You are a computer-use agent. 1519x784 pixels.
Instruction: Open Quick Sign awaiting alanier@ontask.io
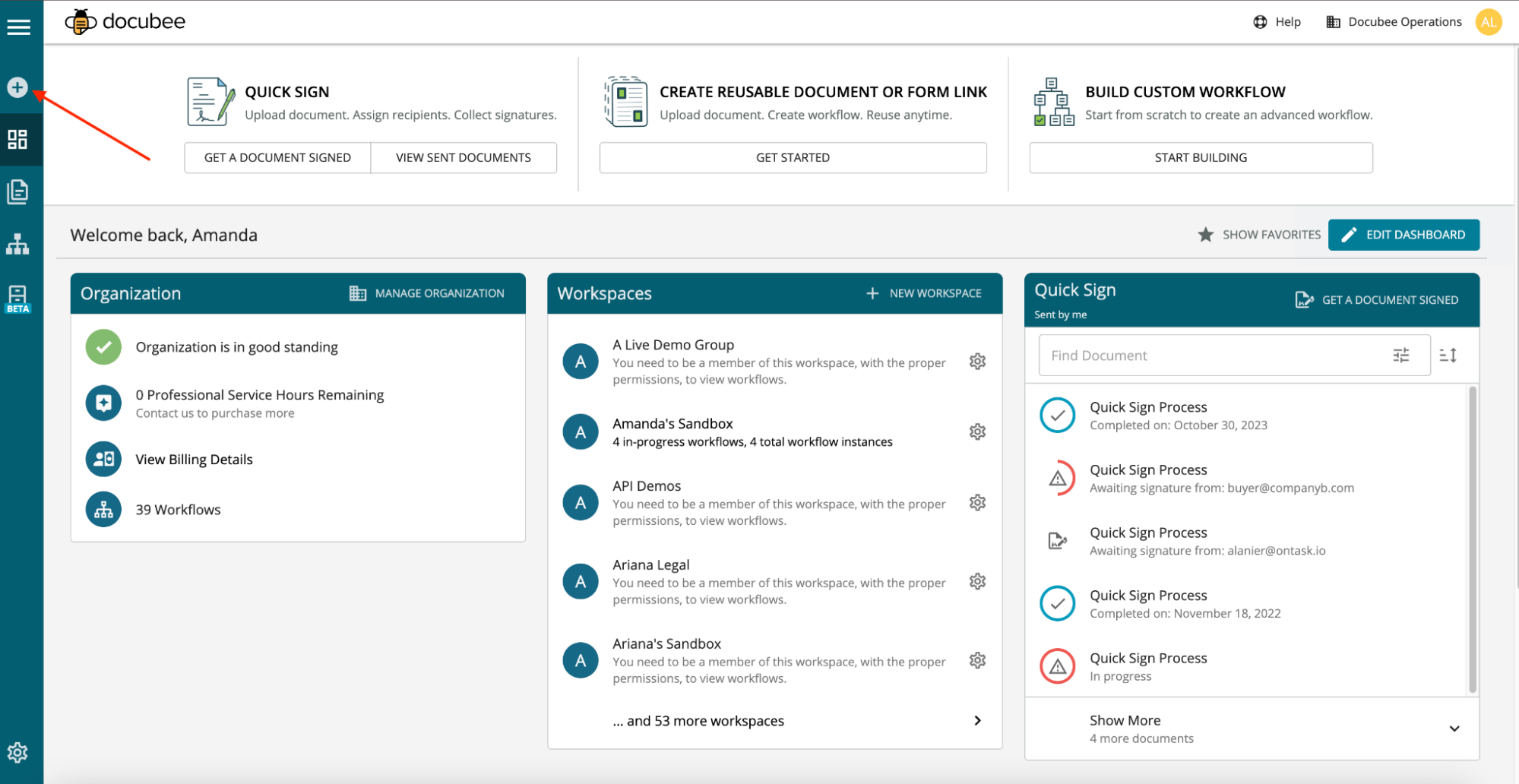[x=1246, y=542]
